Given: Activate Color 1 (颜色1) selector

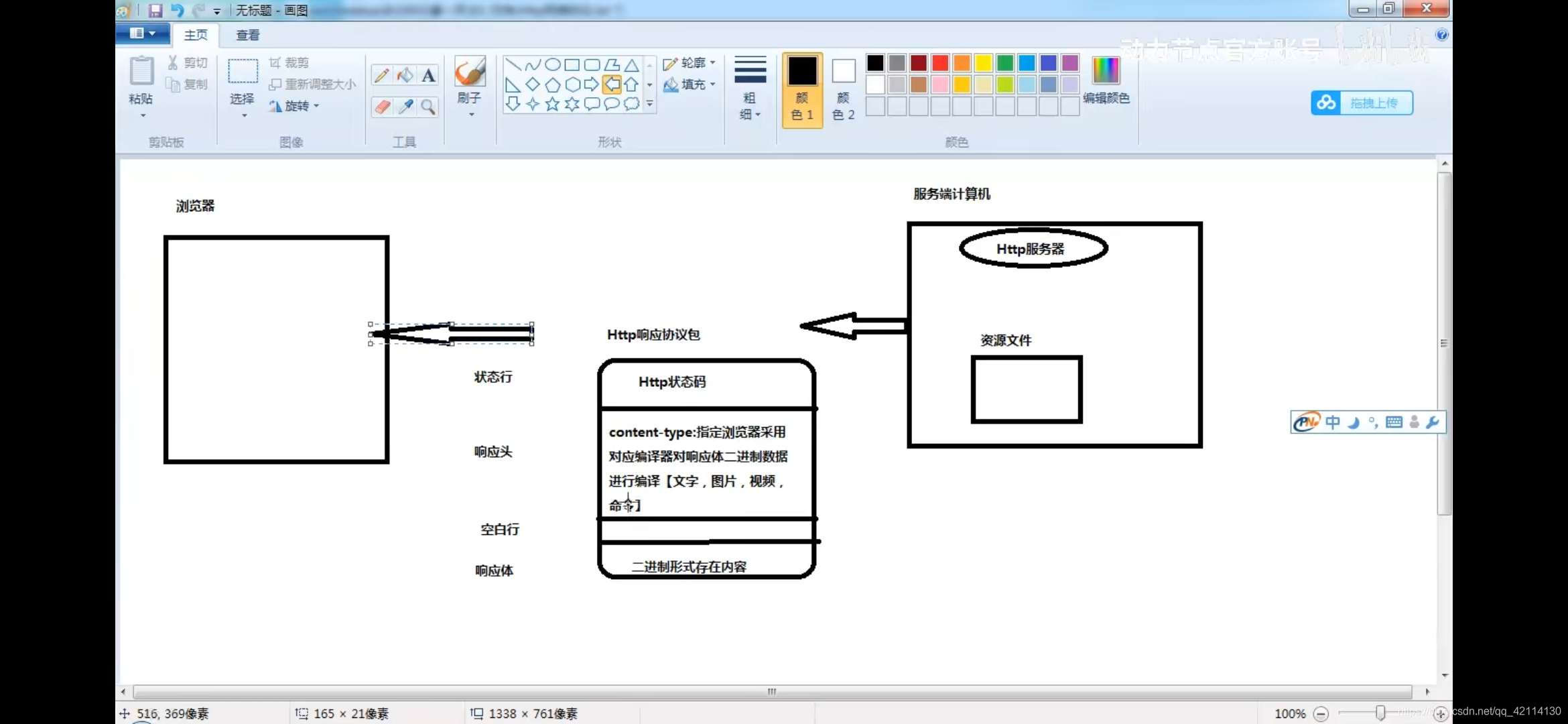Looking at the screenshot, I should (x=802, y=88).
